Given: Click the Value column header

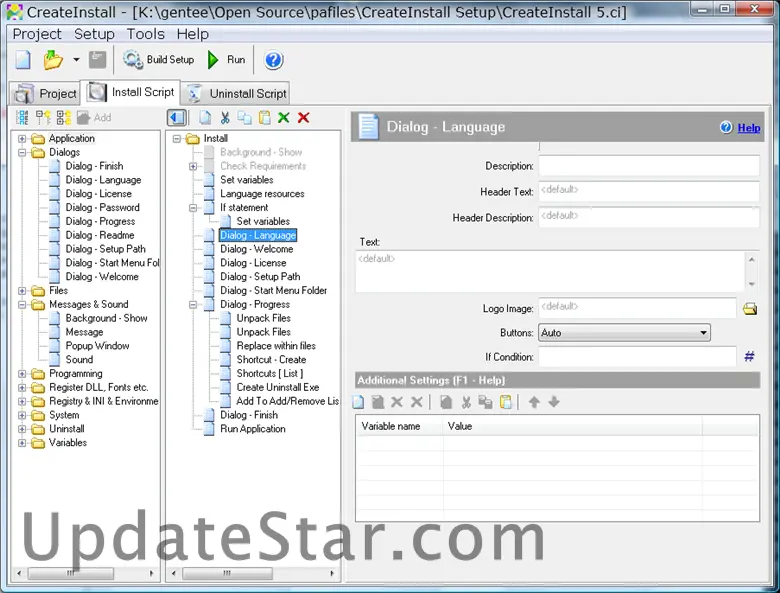Looking at the screenshot, I should coord(573,426).
